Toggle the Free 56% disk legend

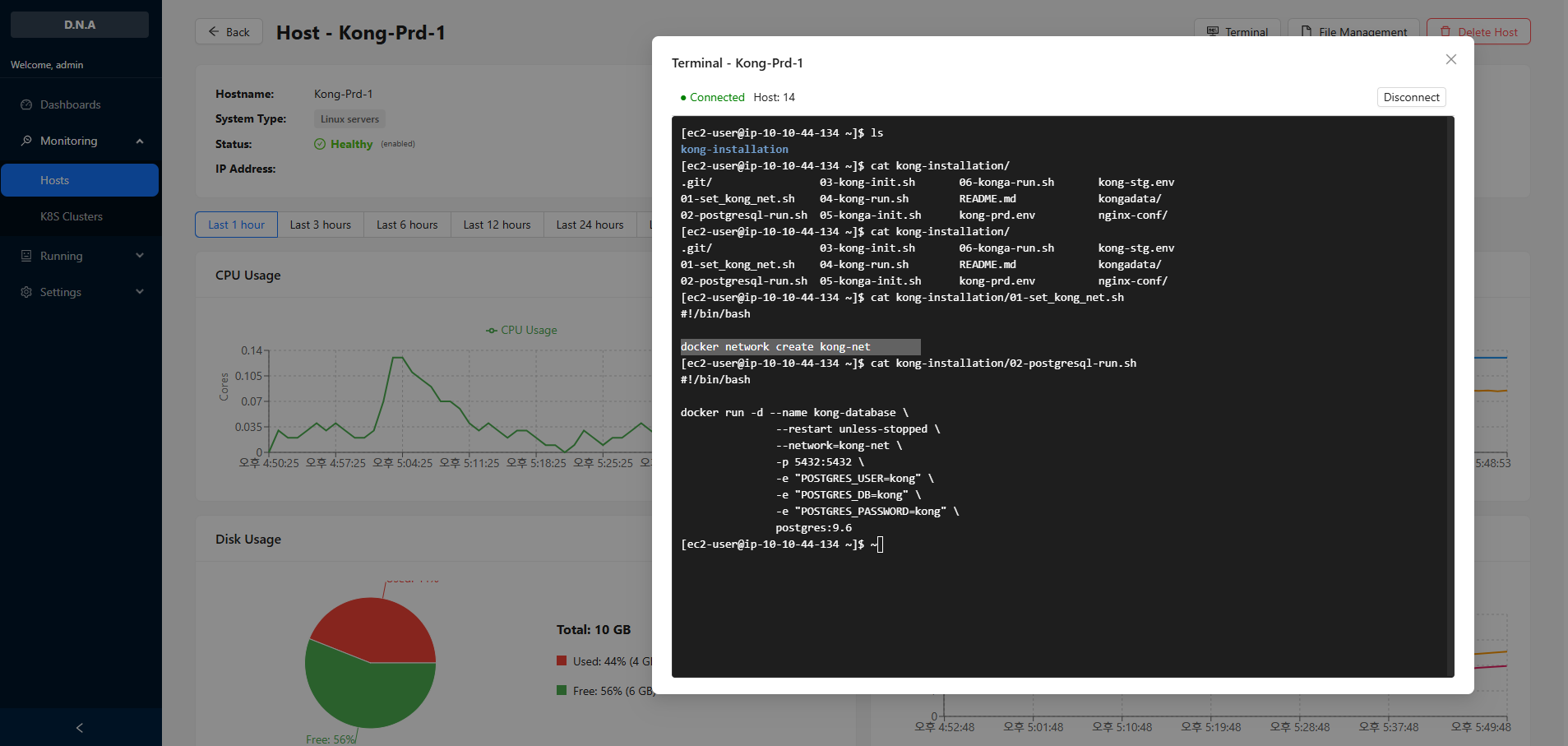click(x=562, y=691)
